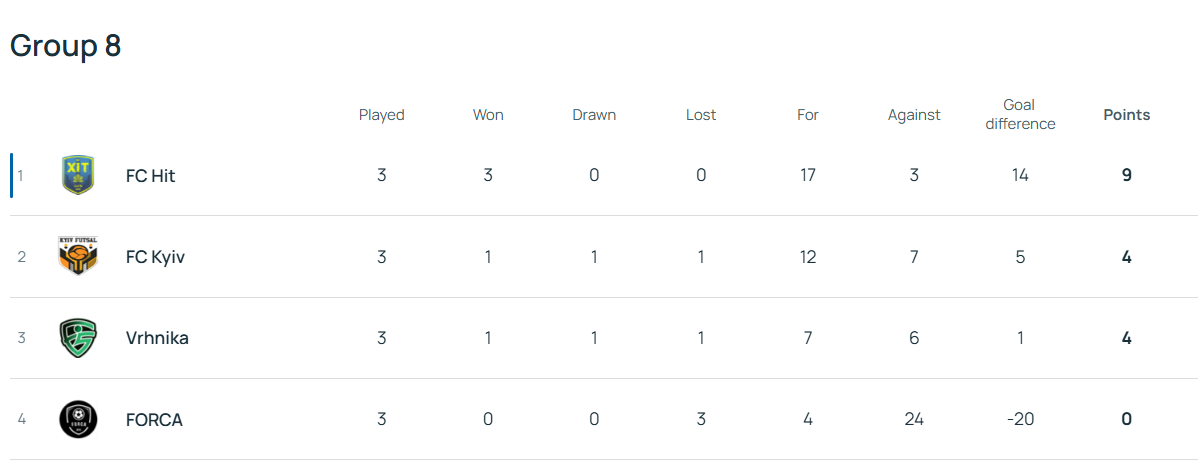Screen dimensions: 1198x461
Task: Click the Points column header
Action: 1126,115
